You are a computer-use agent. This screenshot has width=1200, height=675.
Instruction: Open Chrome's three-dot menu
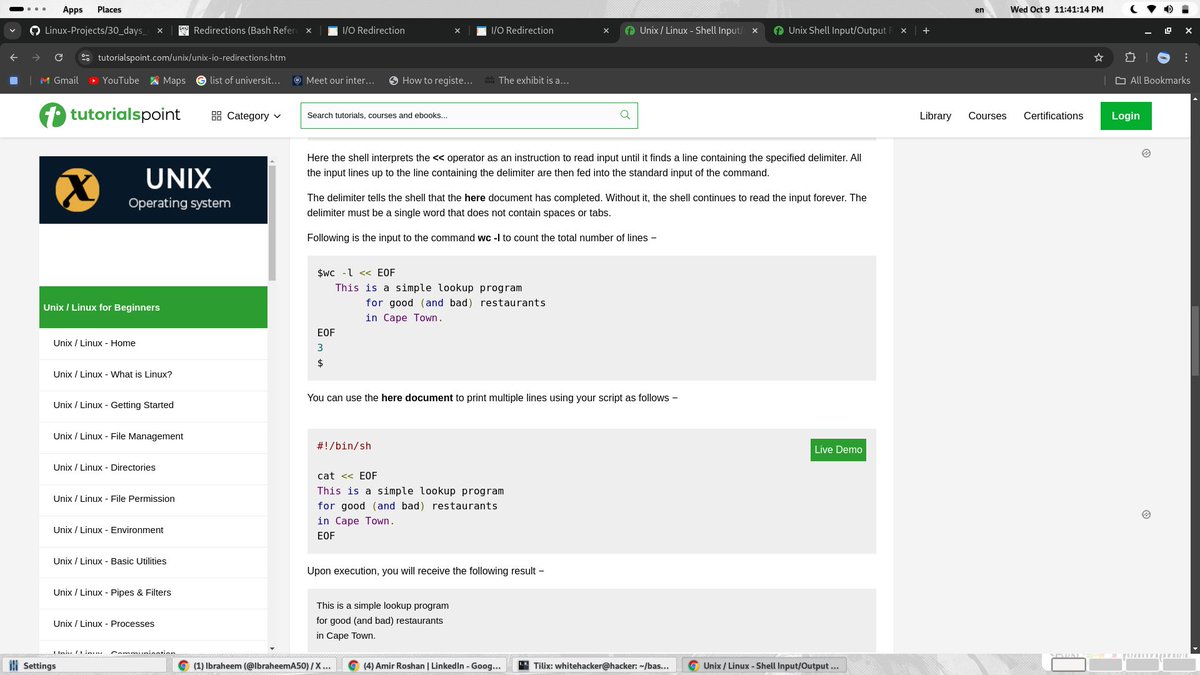(x=1185, y=57)
